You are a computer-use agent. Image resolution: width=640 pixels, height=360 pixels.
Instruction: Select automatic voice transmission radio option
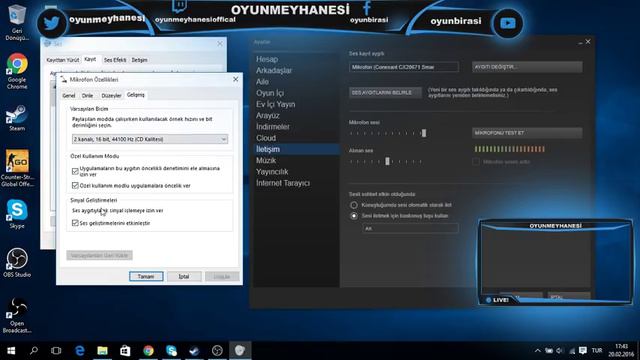click(354, 205)
